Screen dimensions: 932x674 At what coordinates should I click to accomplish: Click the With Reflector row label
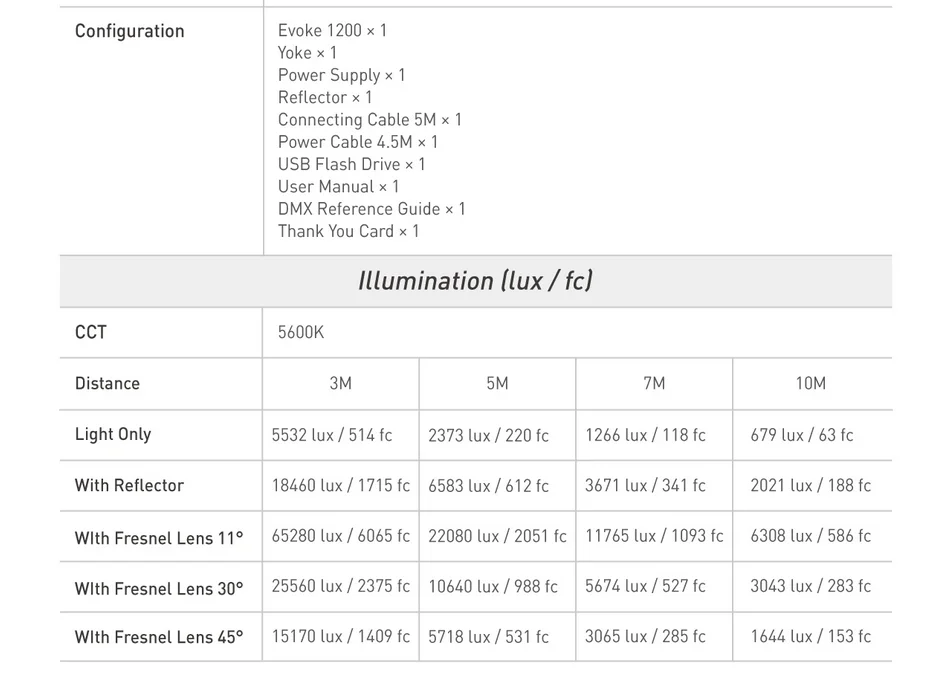129,486
